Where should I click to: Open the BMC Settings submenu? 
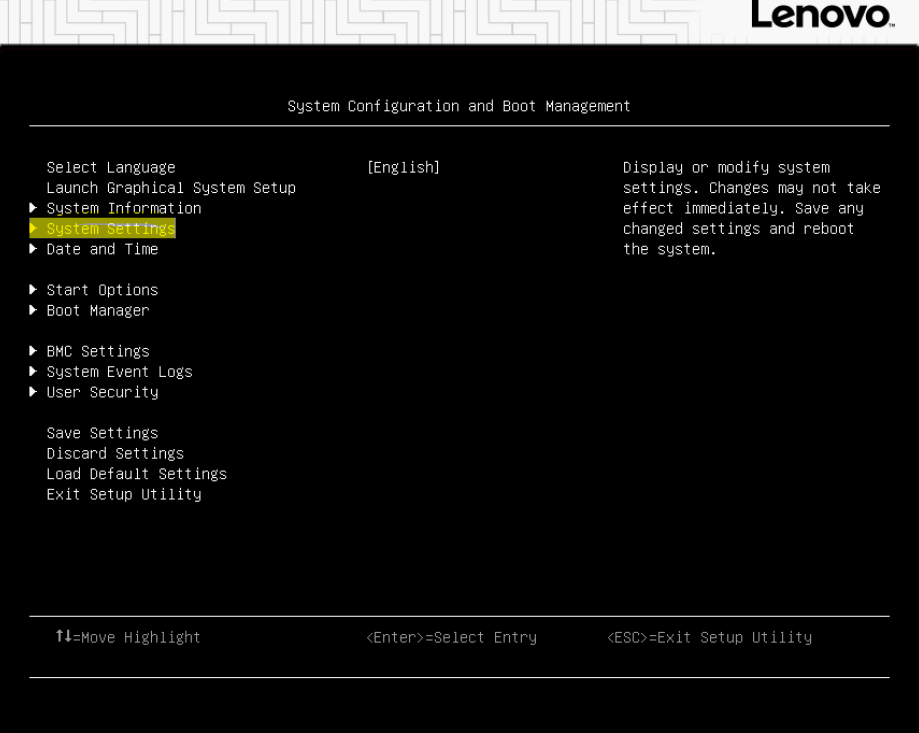click(98, 352)
